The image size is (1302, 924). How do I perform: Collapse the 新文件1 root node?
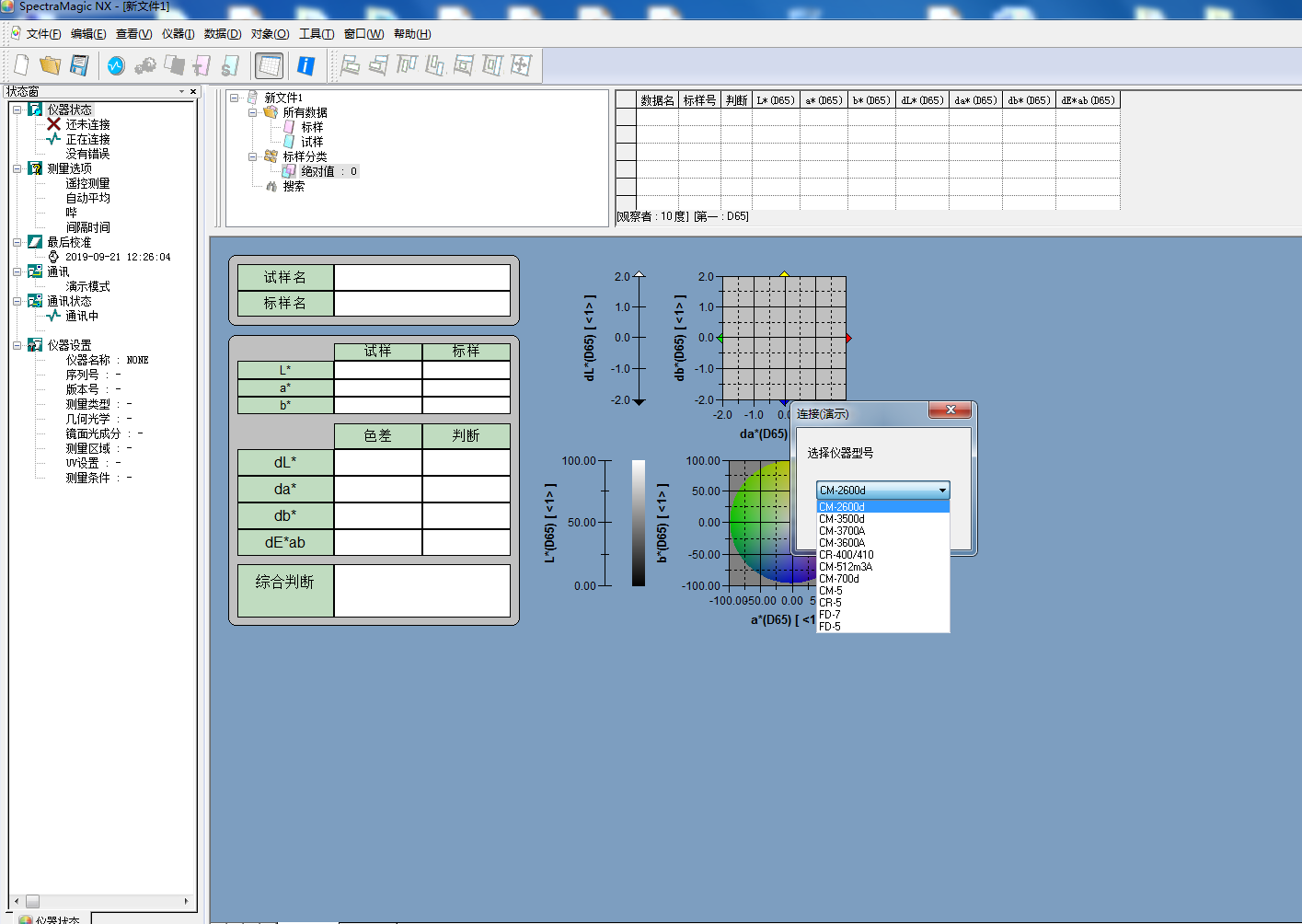click(234, 98)
